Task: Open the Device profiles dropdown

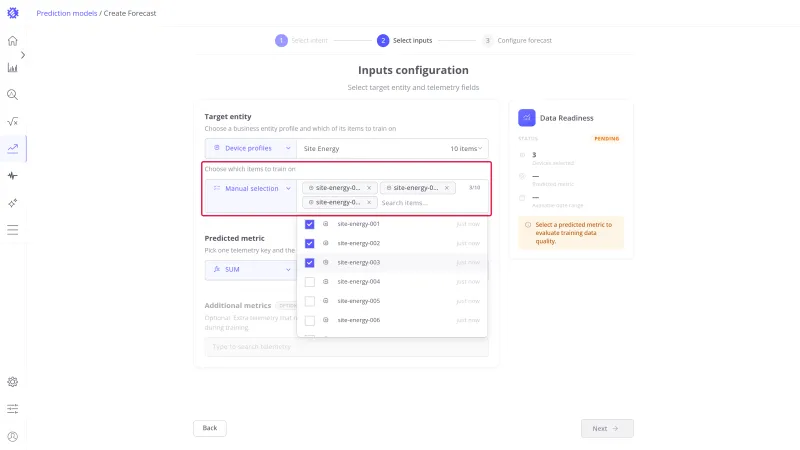Action: (251, 148)
